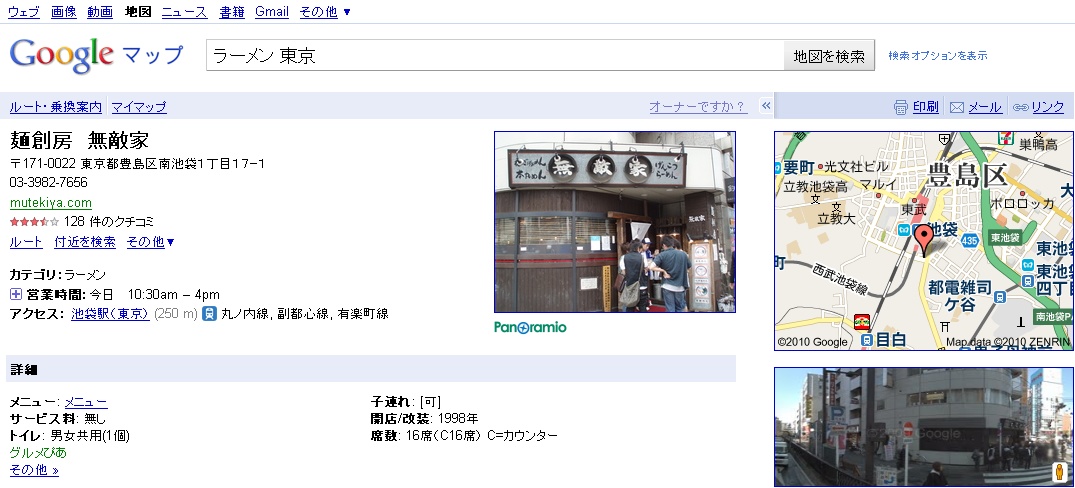Open the Gmail navigation item
The image size is (1075, 488).
[x=271, y=12]
